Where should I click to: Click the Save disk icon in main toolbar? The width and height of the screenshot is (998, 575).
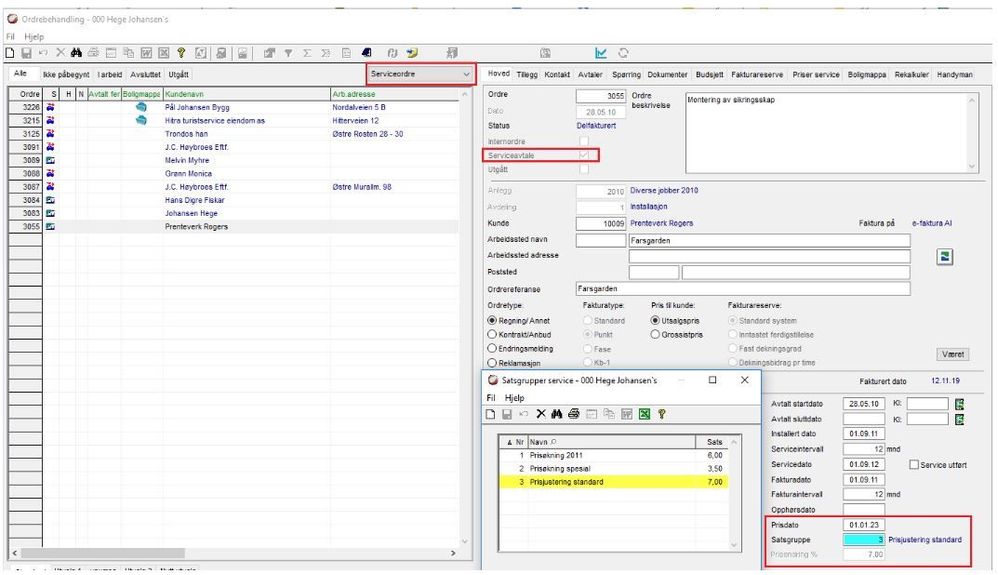[x=27, y=53]
